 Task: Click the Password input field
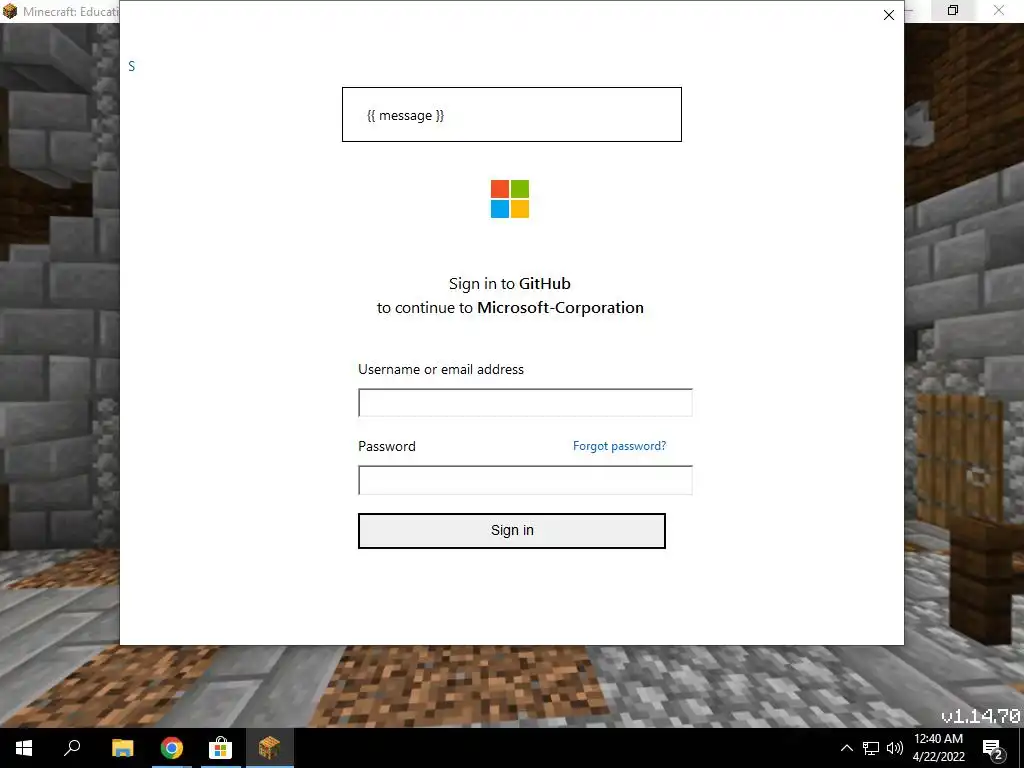(525, 480)
